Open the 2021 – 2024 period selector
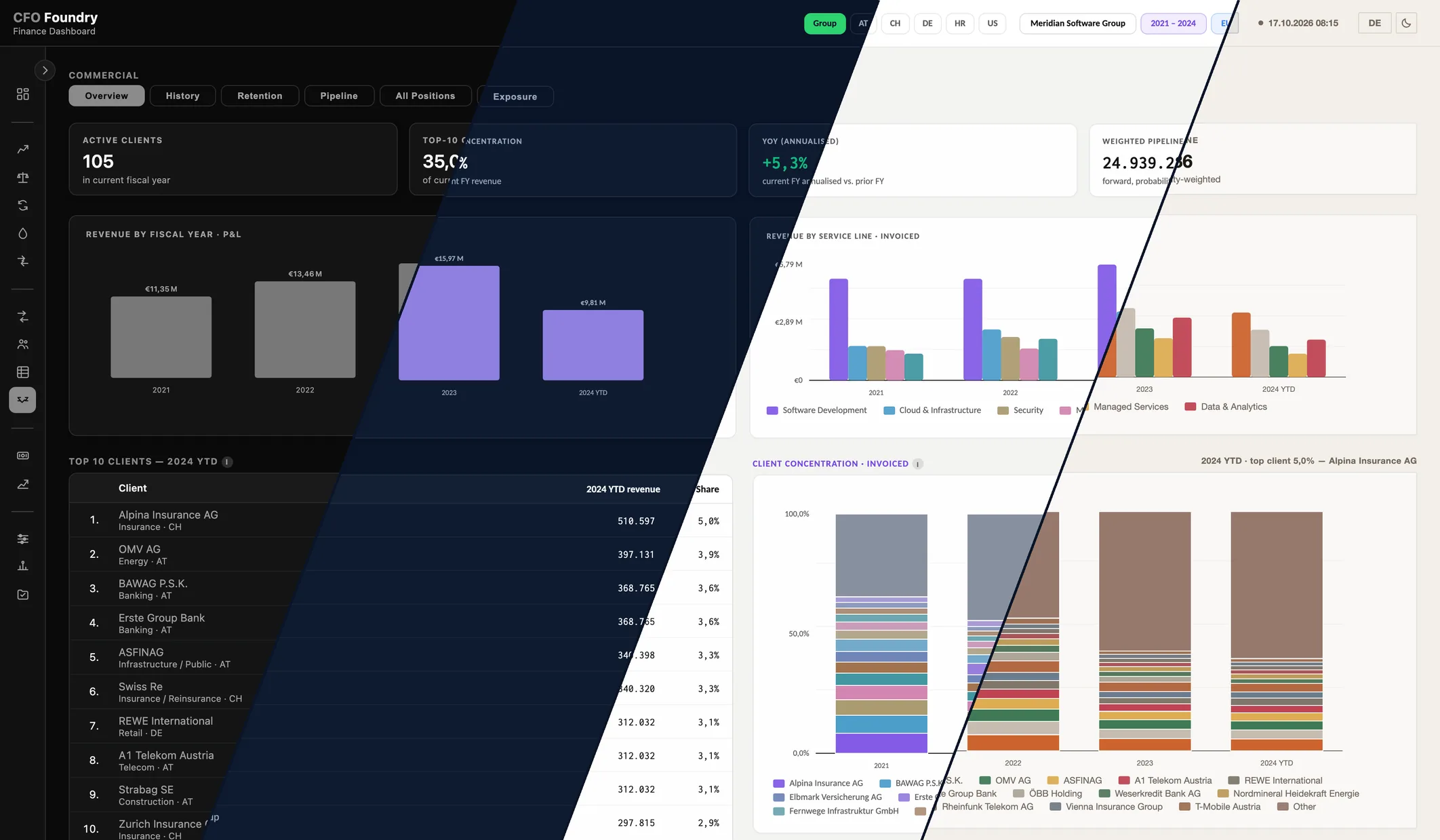 coord(1173,23)
